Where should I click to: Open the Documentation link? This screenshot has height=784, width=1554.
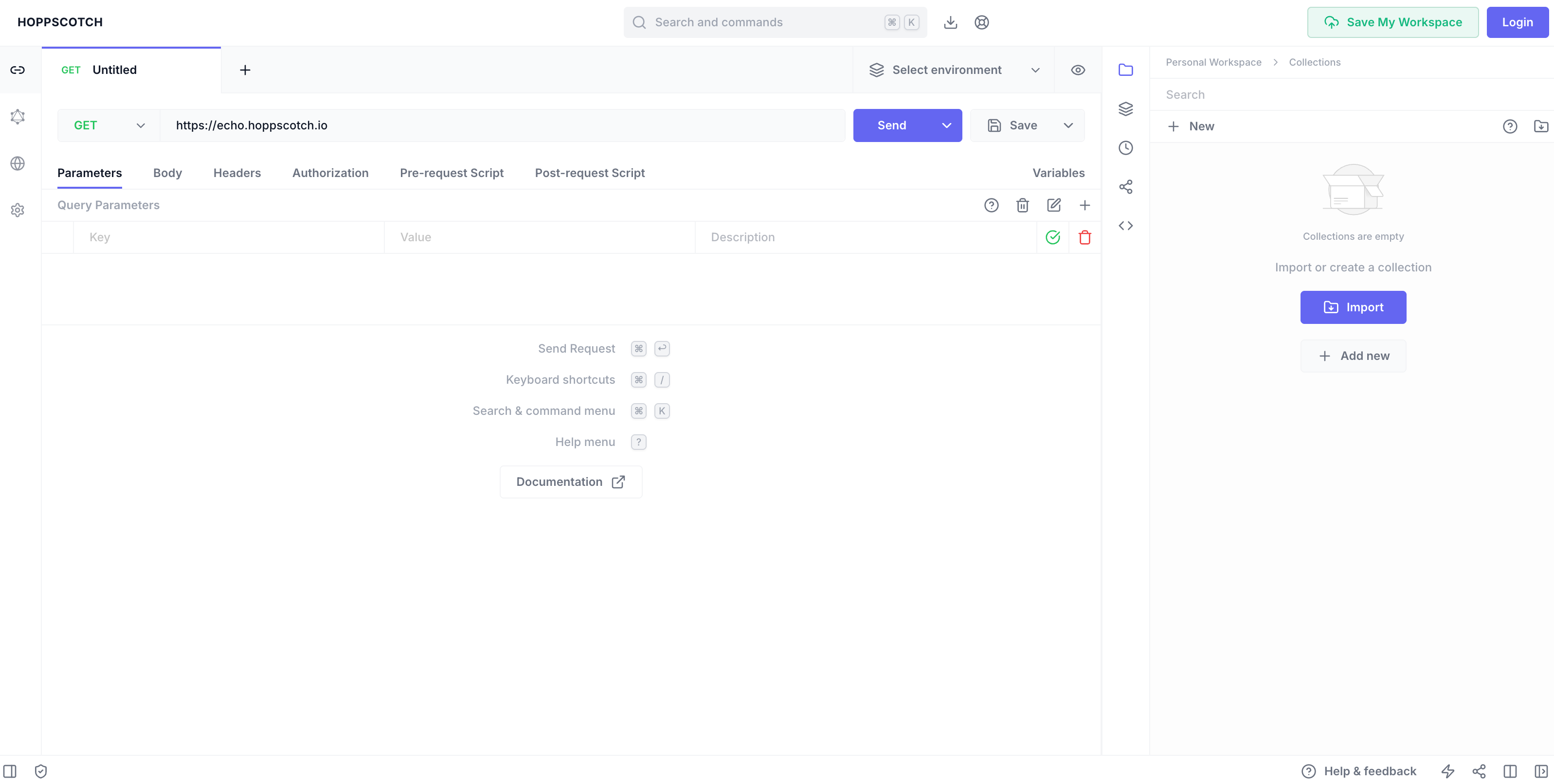(x=570, y=481)
